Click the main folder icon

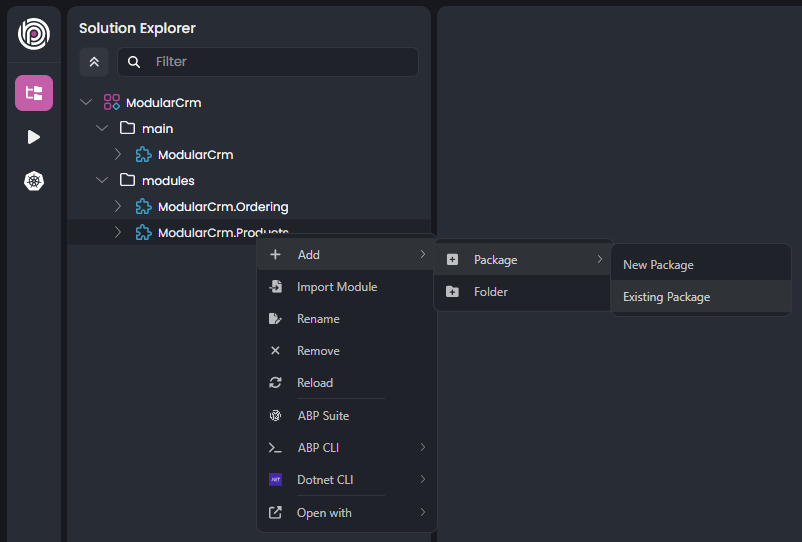tap(127, 128)
